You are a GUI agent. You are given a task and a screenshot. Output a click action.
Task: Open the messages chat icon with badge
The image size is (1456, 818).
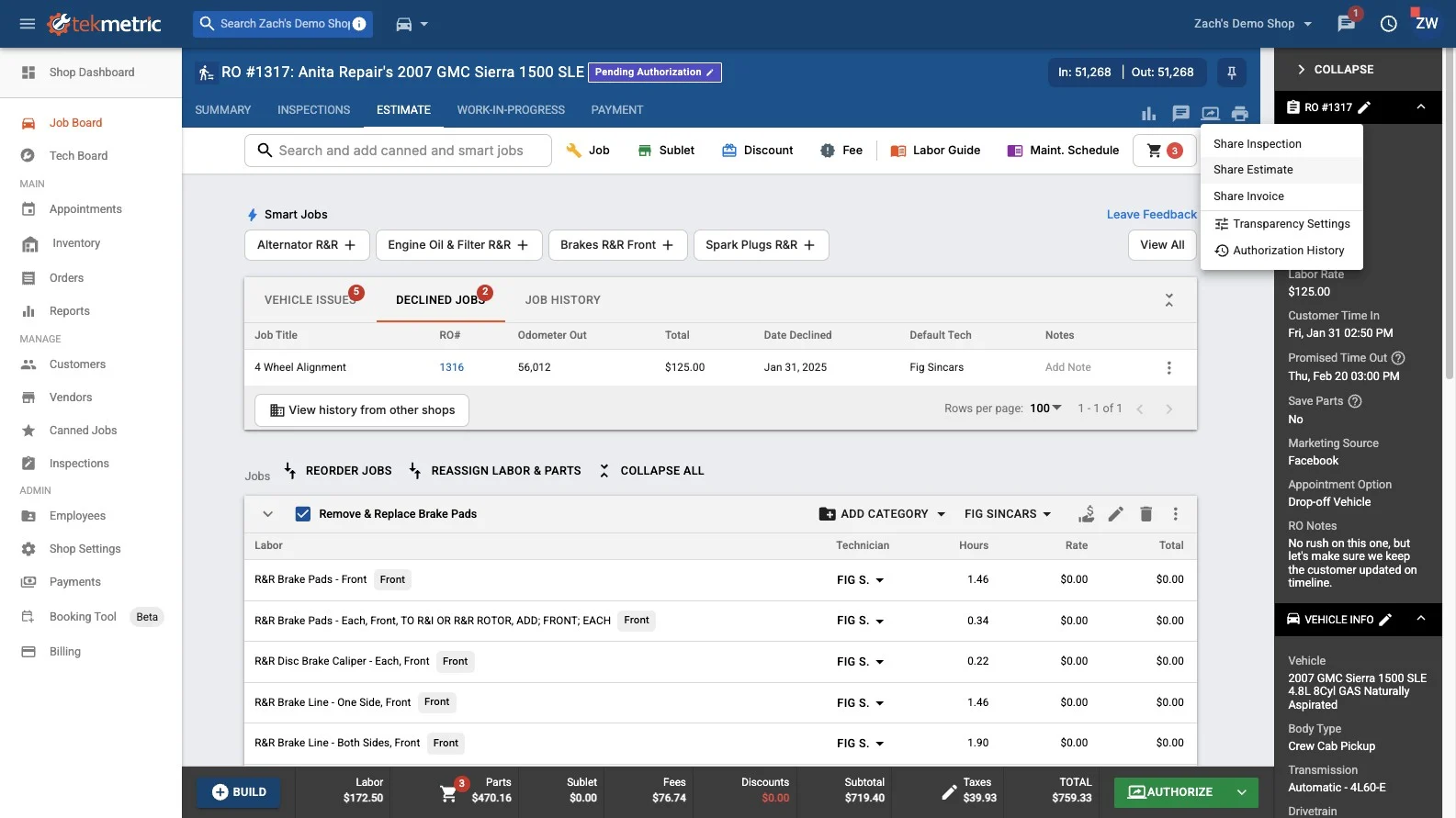[x=1347, y=24]
